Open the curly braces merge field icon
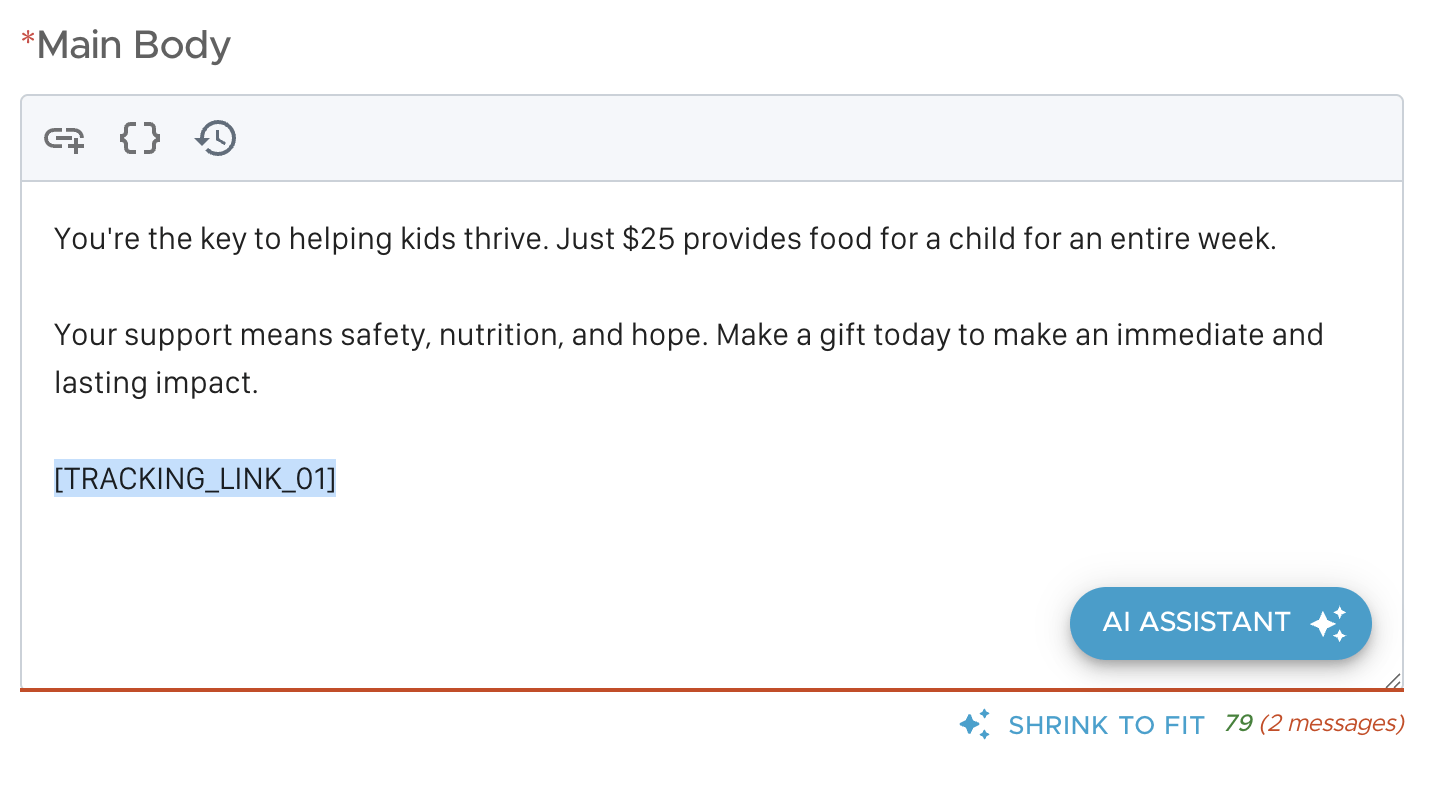Screen dimensions: 1456x800 (140, 138)
